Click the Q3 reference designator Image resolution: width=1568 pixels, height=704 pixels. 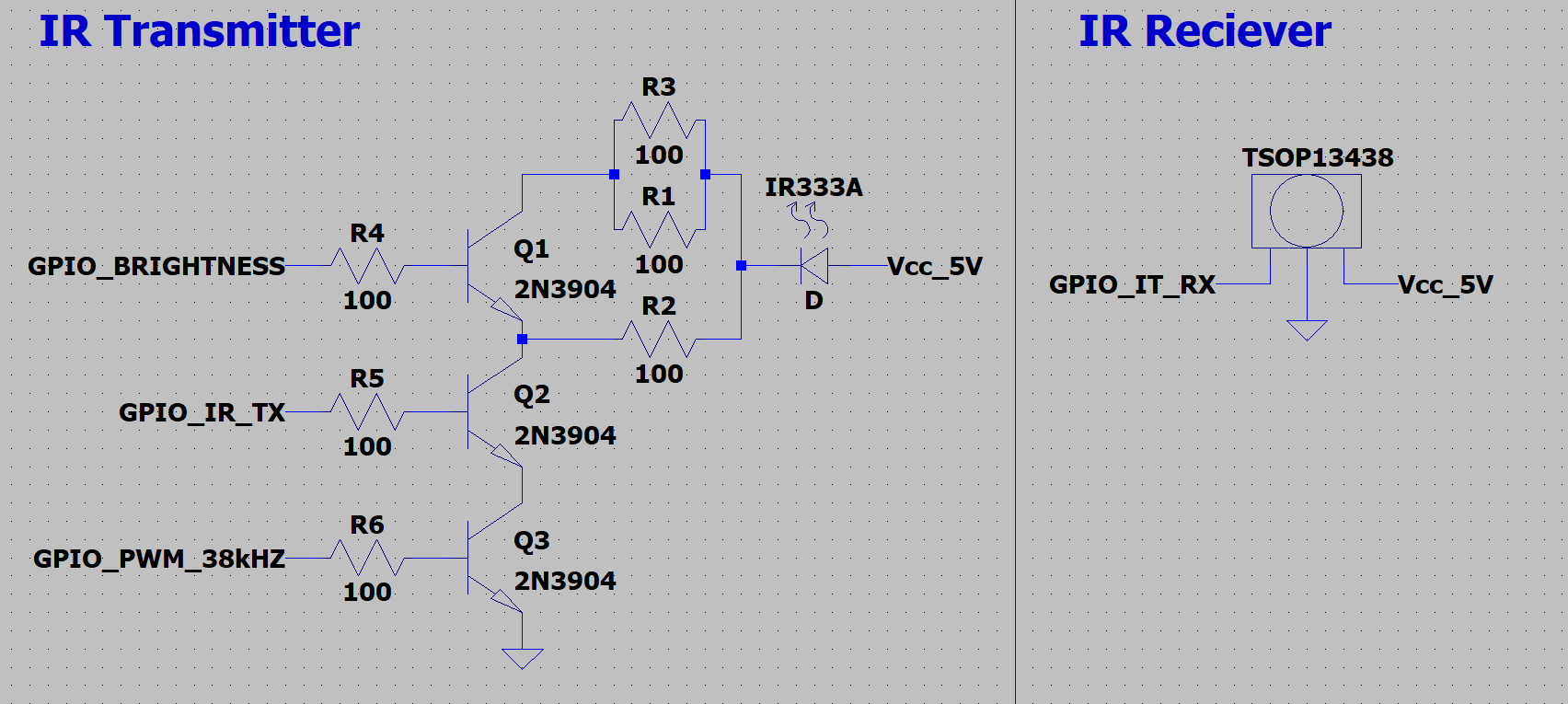click(532, 541)
